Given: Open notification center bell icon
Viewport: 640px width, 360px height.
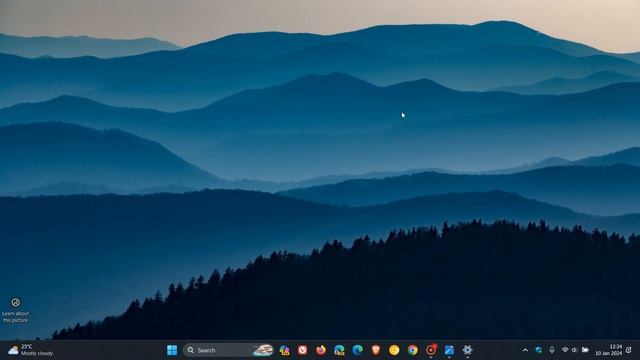Looking at the screenshot, I should click(x=629, y=350).
